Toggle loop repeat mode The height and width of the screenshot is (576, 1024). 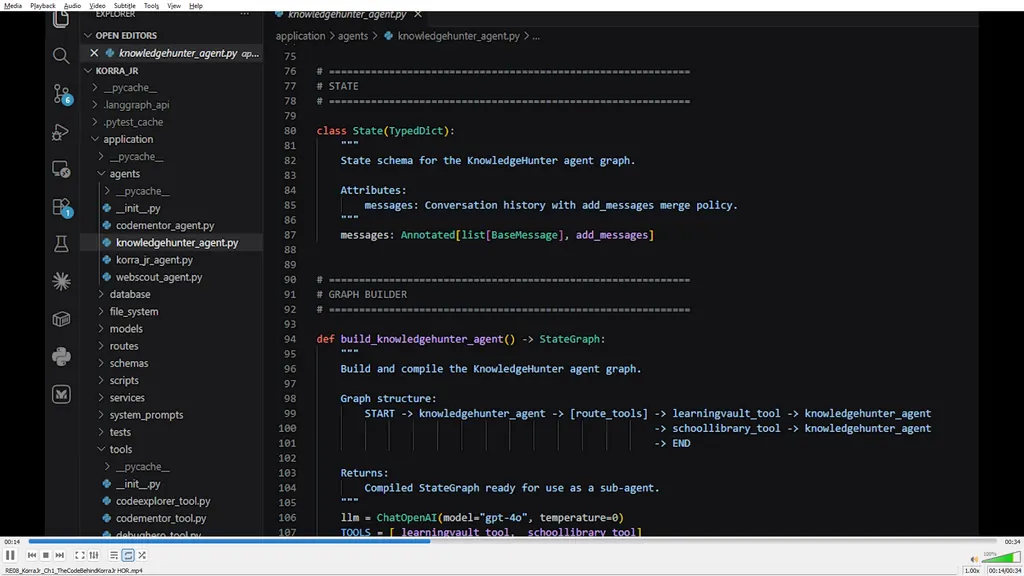pos(128,555)
